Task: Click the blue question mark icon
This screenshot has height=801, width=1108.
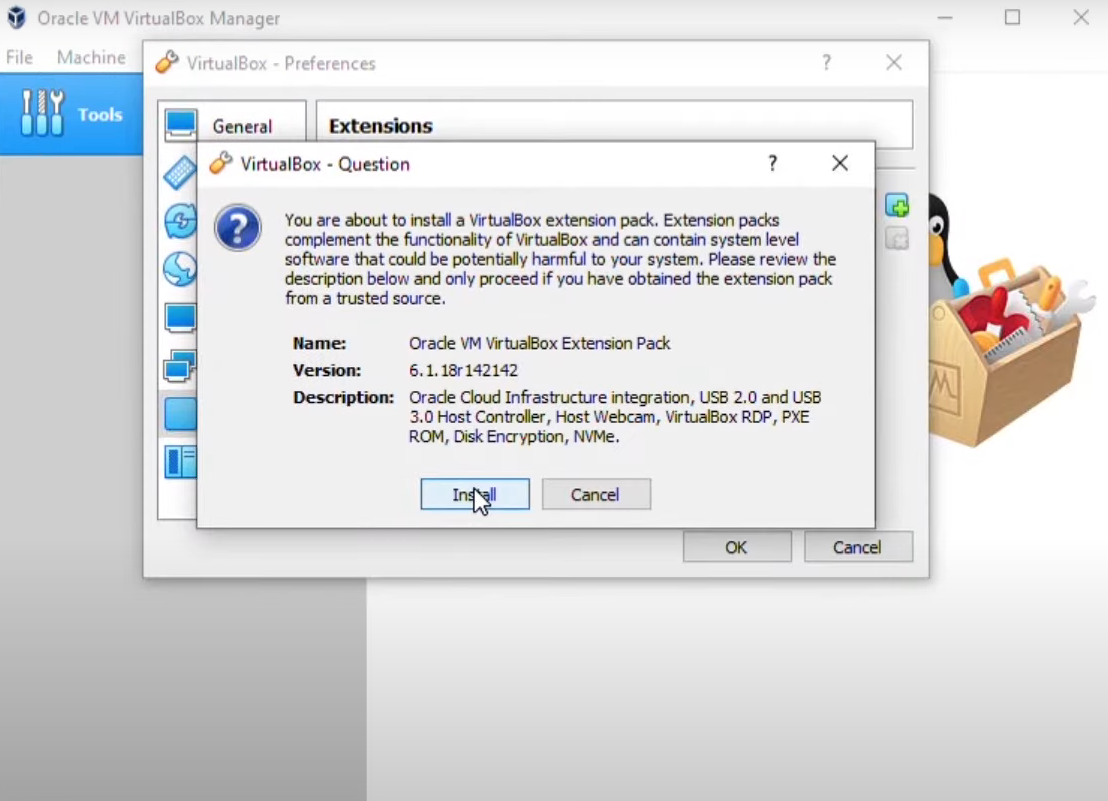Action: [x=238, y=227]
